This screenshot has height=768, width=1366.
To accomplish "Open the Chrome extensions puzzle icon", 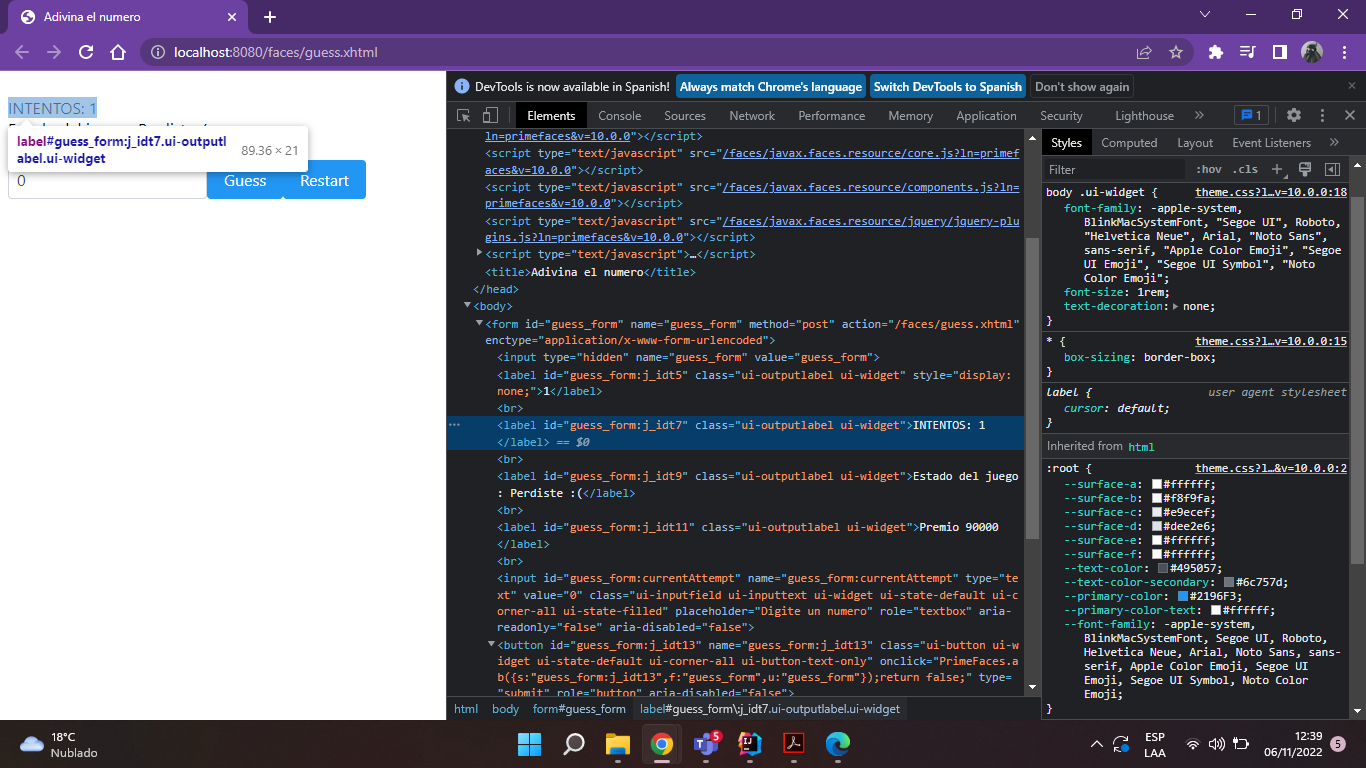I will 1216,52.
